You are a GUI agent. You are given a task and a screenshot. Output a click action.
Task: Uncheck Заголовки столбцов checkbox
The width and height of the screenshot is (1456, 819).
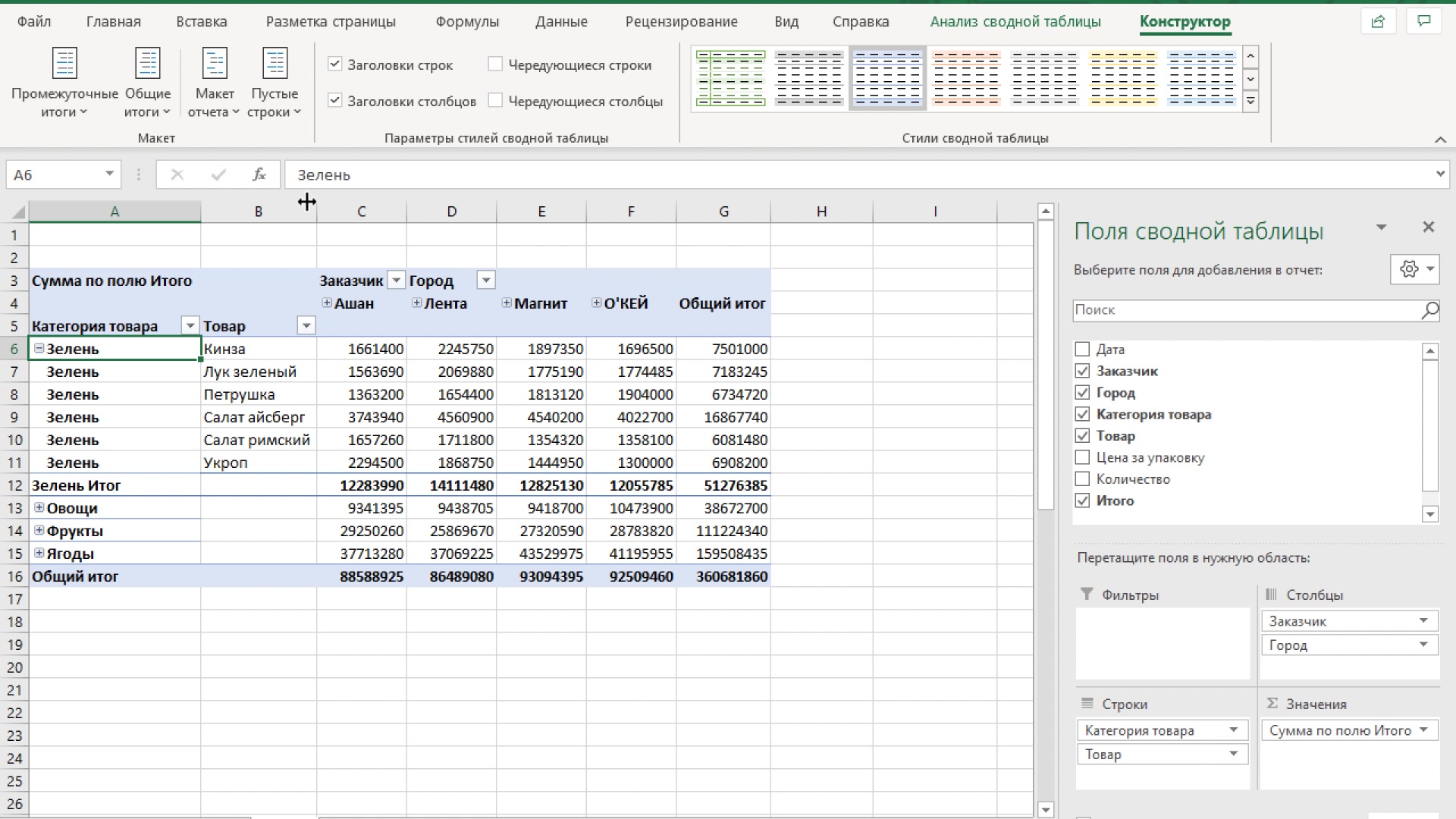coord(334,100)
